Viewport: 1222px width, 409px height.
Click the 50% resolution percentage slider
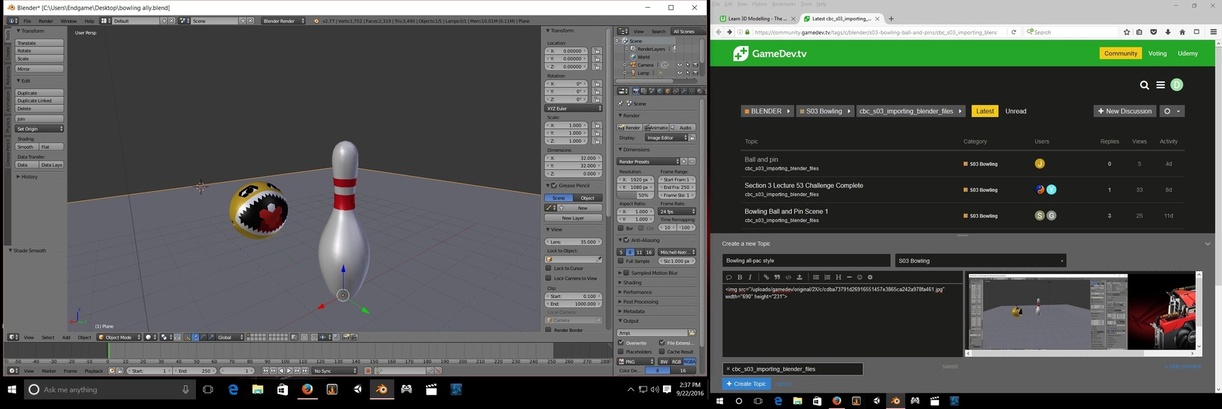coord(637,195)
